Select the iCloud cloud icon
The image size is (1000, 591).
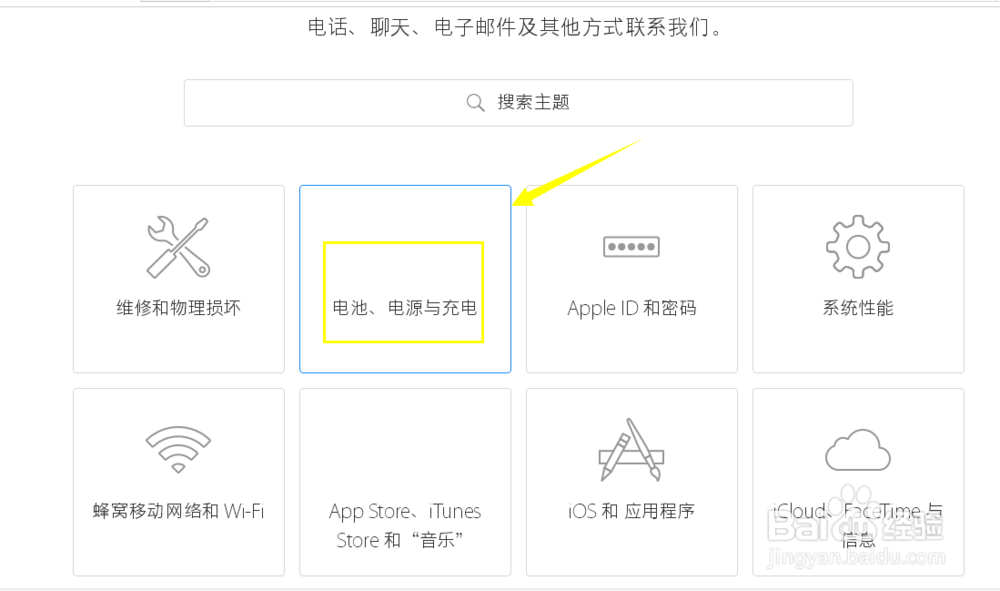click(858, 450)
